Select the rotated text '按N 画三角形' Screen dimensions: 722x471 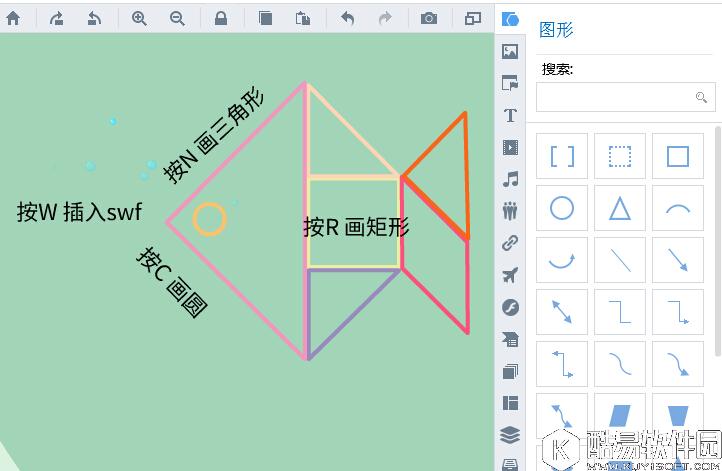tap(214, 136)
